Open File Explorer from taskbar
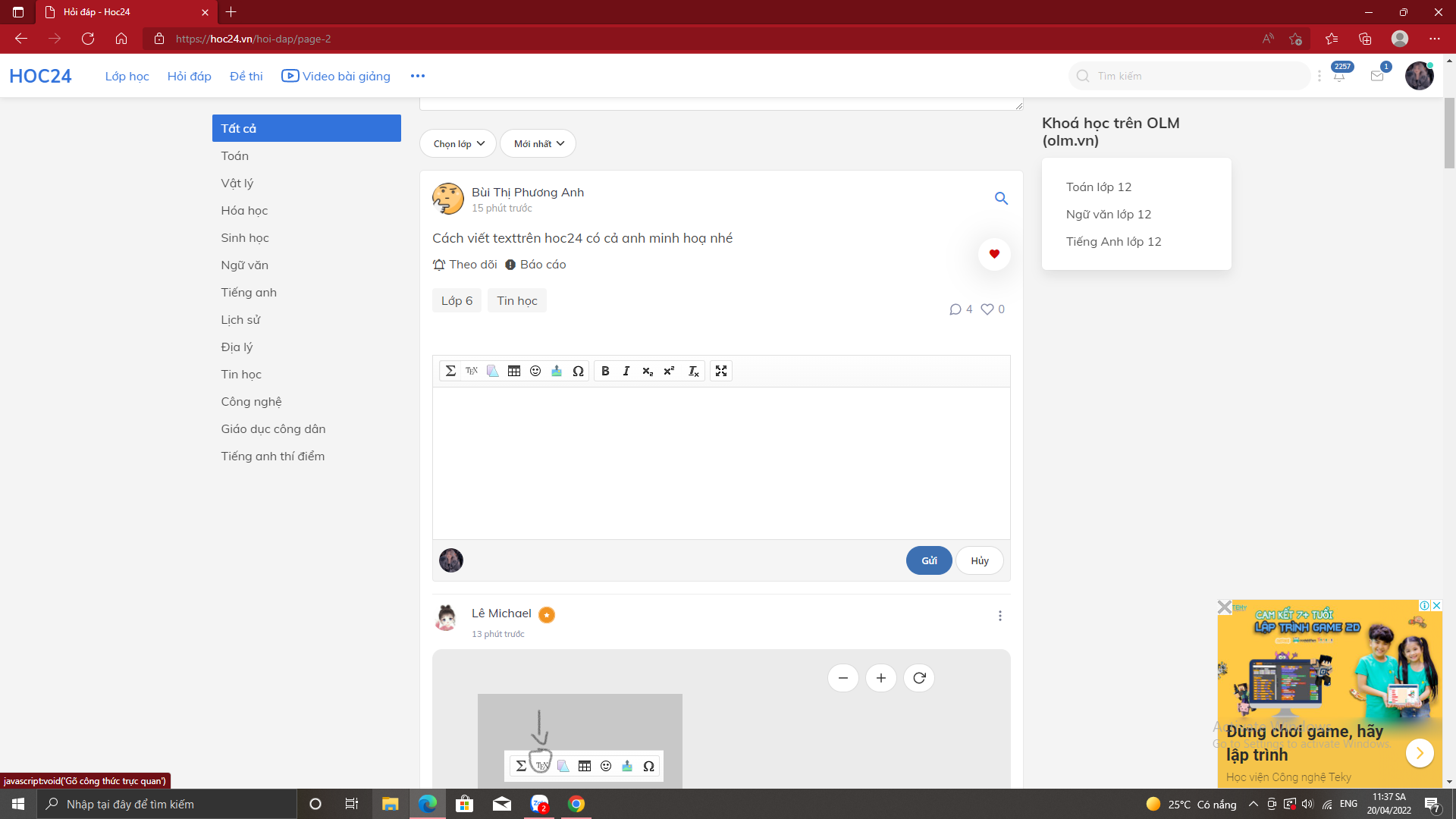The width and height of the screenshot is (1456, 819). [x=390, y=804]
